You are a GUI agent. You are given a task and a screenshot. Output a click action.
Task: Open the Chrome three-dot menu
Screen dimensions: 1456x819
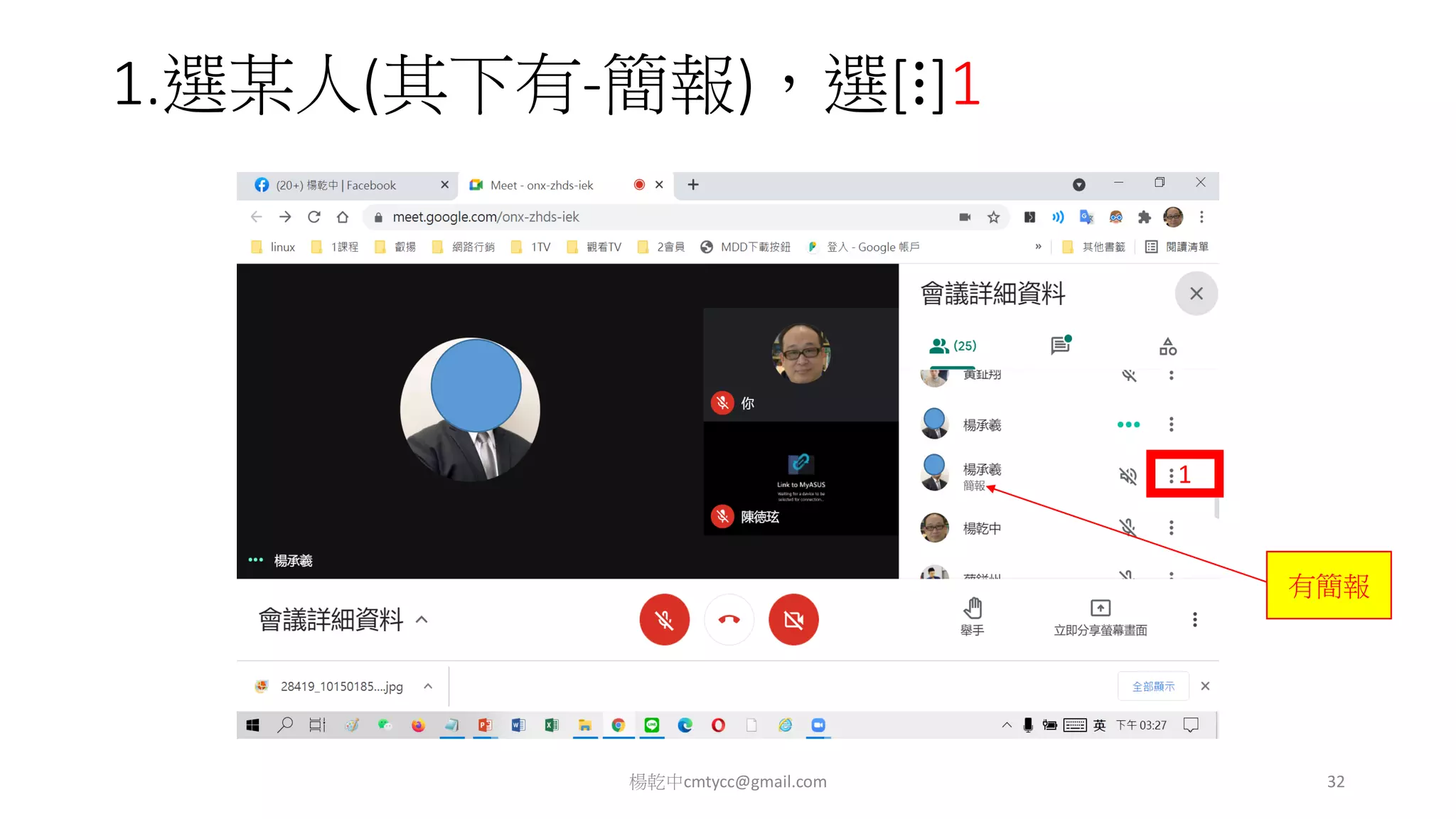[1201, 218]
